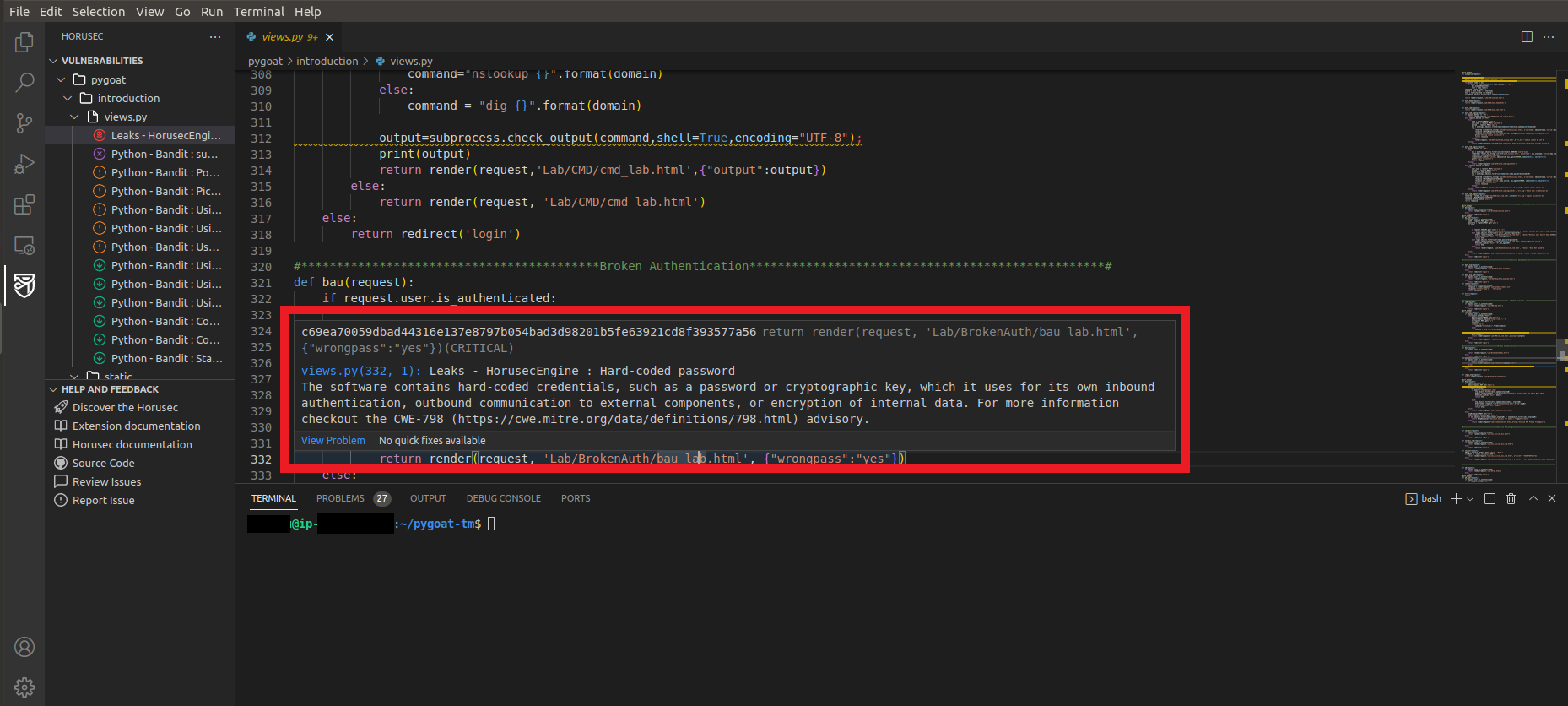Image resolution: width=1568 pixels, height=706 pixels.
Task: Open the terminal launch profile dropdown arrow
Action: 1470,499
